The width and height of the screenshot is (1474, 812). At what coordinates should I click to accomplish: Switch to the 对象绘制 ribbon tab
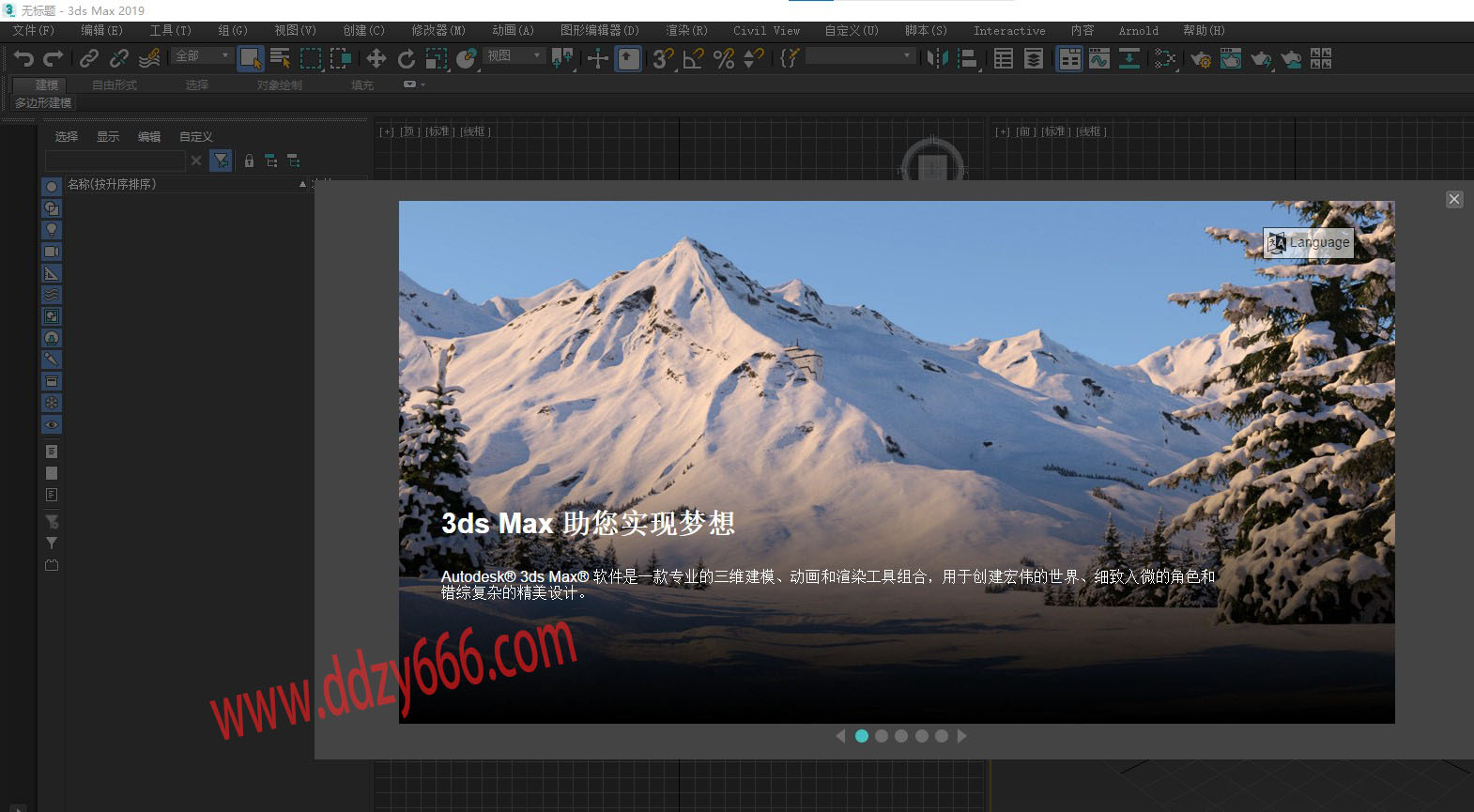click(280, 84)
